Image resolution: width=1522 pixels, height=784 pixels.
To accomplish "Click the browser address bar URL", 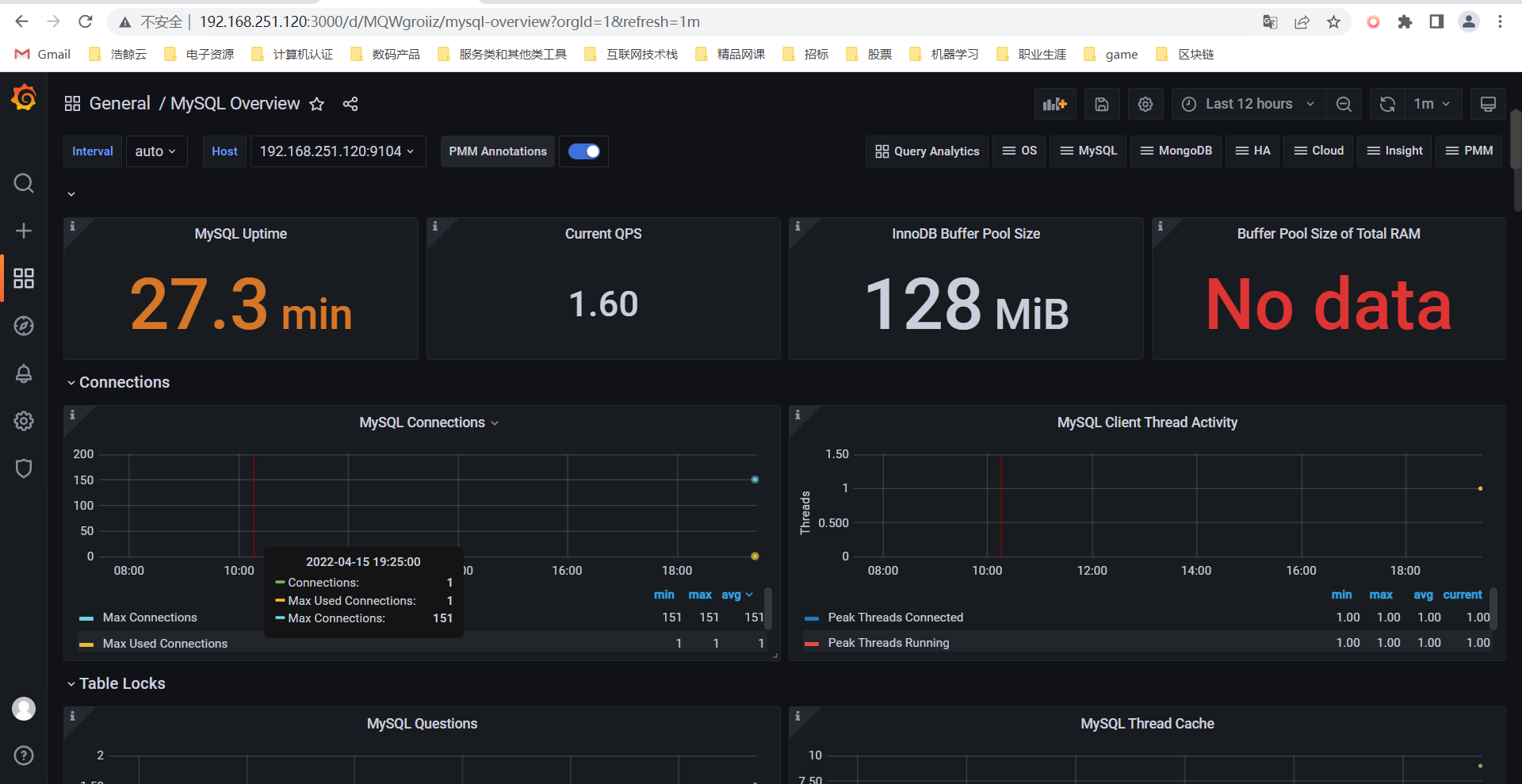I will pyautogui.click(x=449, y=21).
